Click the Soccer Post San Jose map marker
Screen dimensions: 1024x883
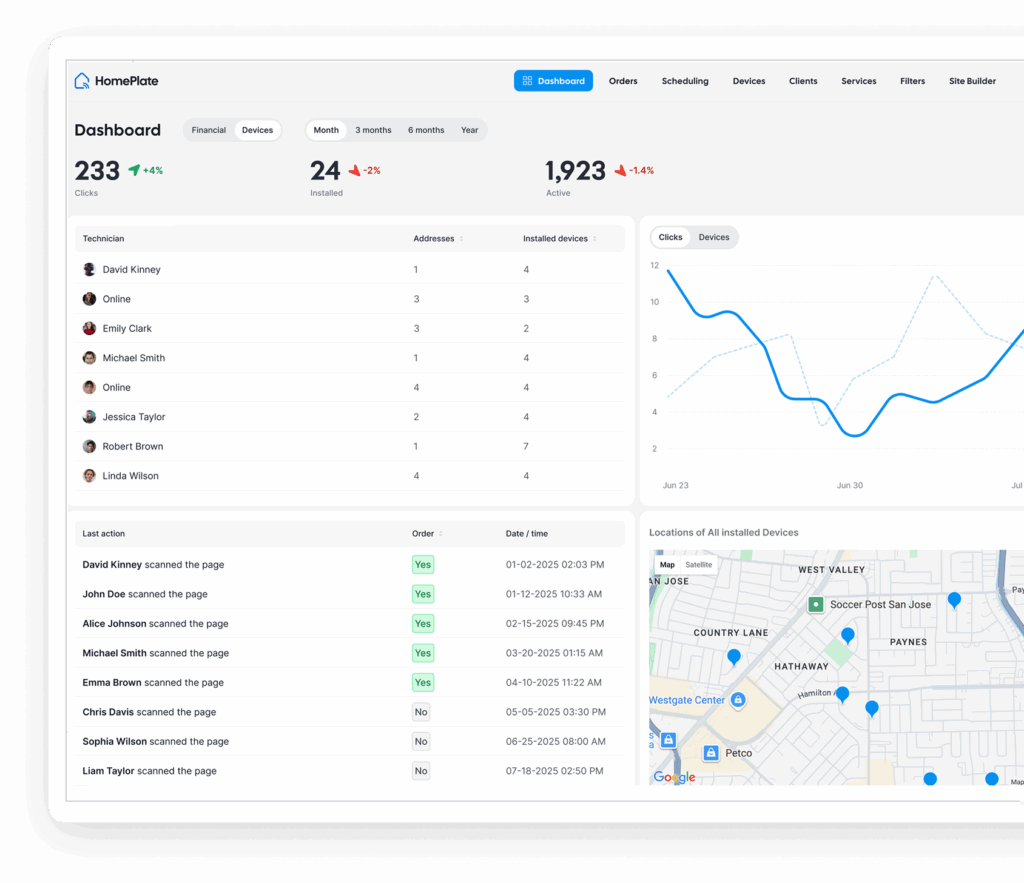[815, 604]
